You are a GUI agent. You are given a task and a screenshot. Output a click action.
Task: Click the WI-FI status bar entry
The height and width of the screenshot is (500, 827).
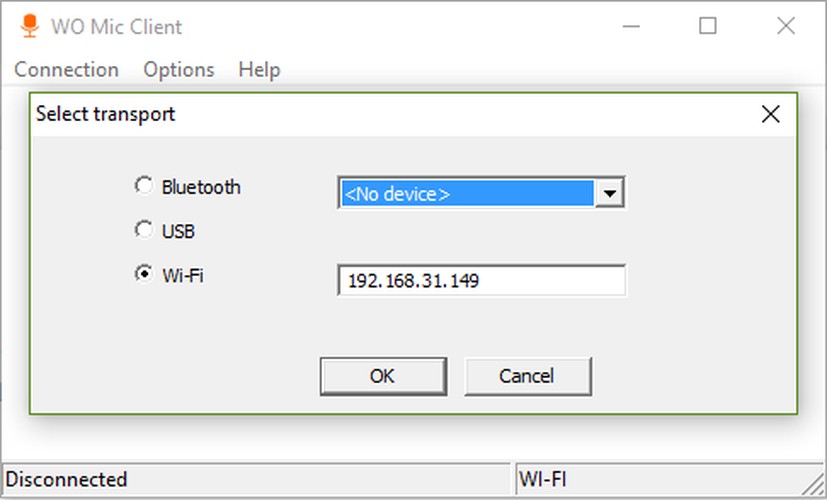(x=543, y=479)
